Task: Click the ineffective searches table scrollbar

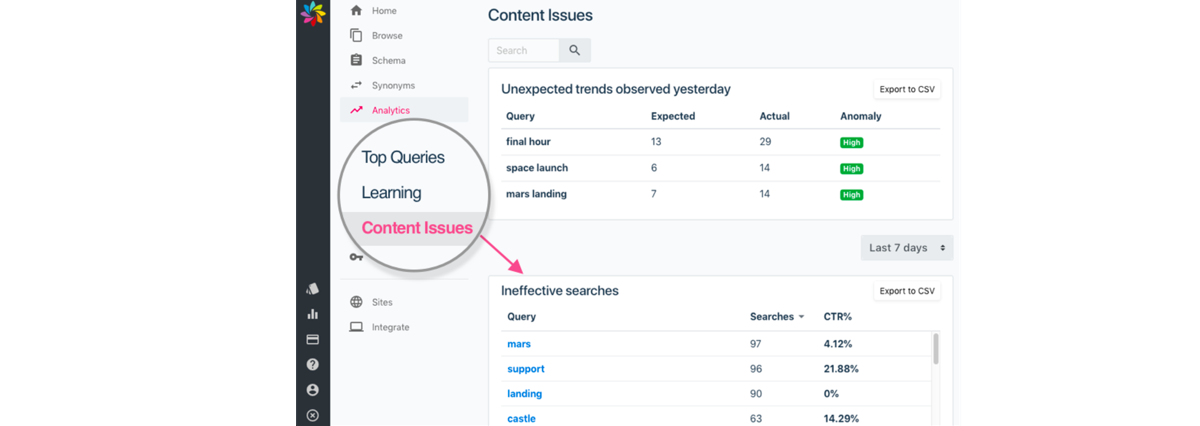Action: pyautogui.click(x=936, y=349)
